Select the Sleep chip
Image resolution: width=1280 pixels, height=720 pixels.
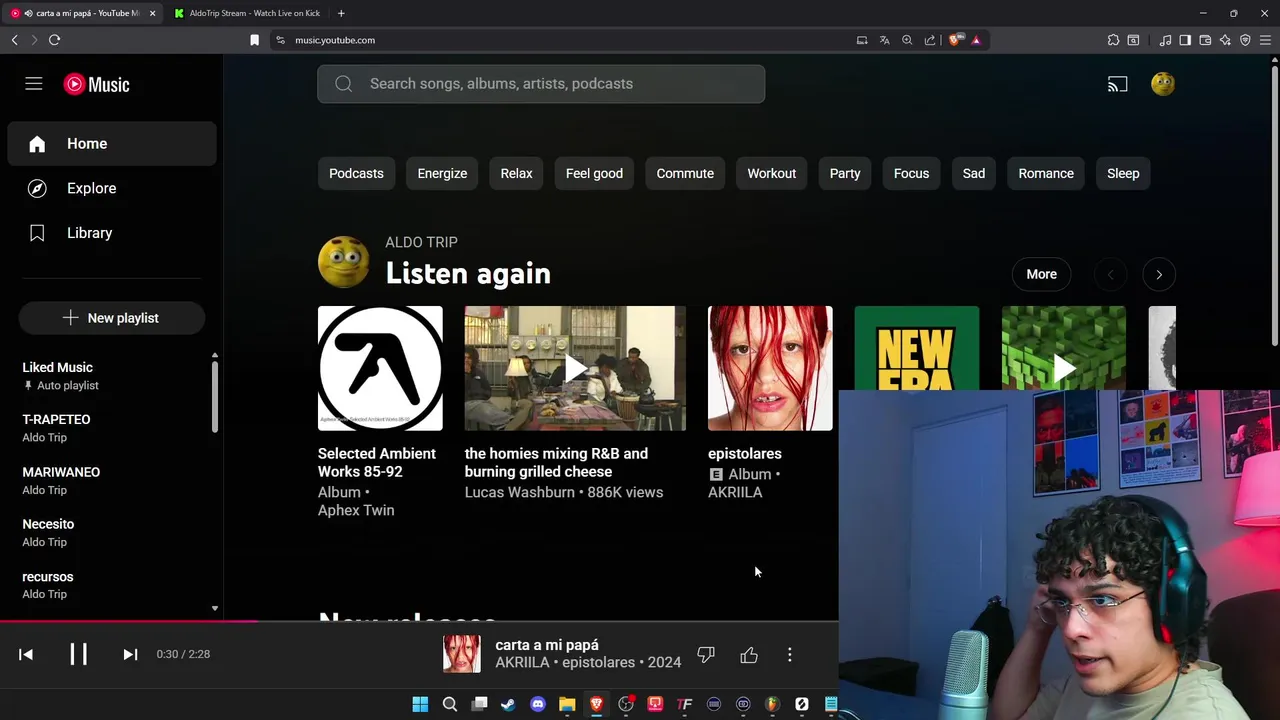click(x=1123, y=174)
